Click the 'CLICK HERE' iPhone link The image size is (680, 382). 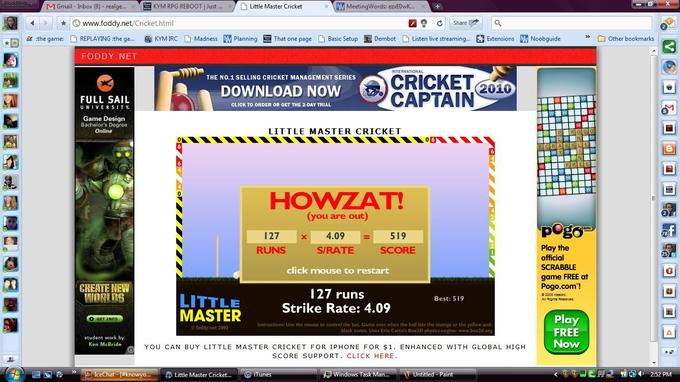click(372, 356)
